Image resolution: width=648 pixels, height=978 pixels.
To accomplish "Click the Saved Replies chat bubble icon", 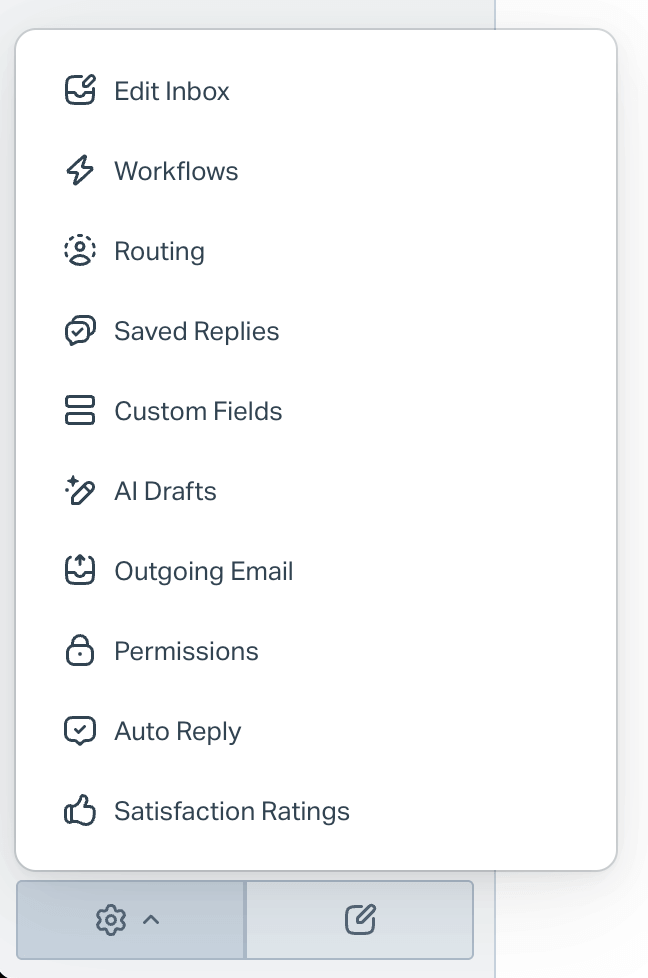I will (80, 331).
